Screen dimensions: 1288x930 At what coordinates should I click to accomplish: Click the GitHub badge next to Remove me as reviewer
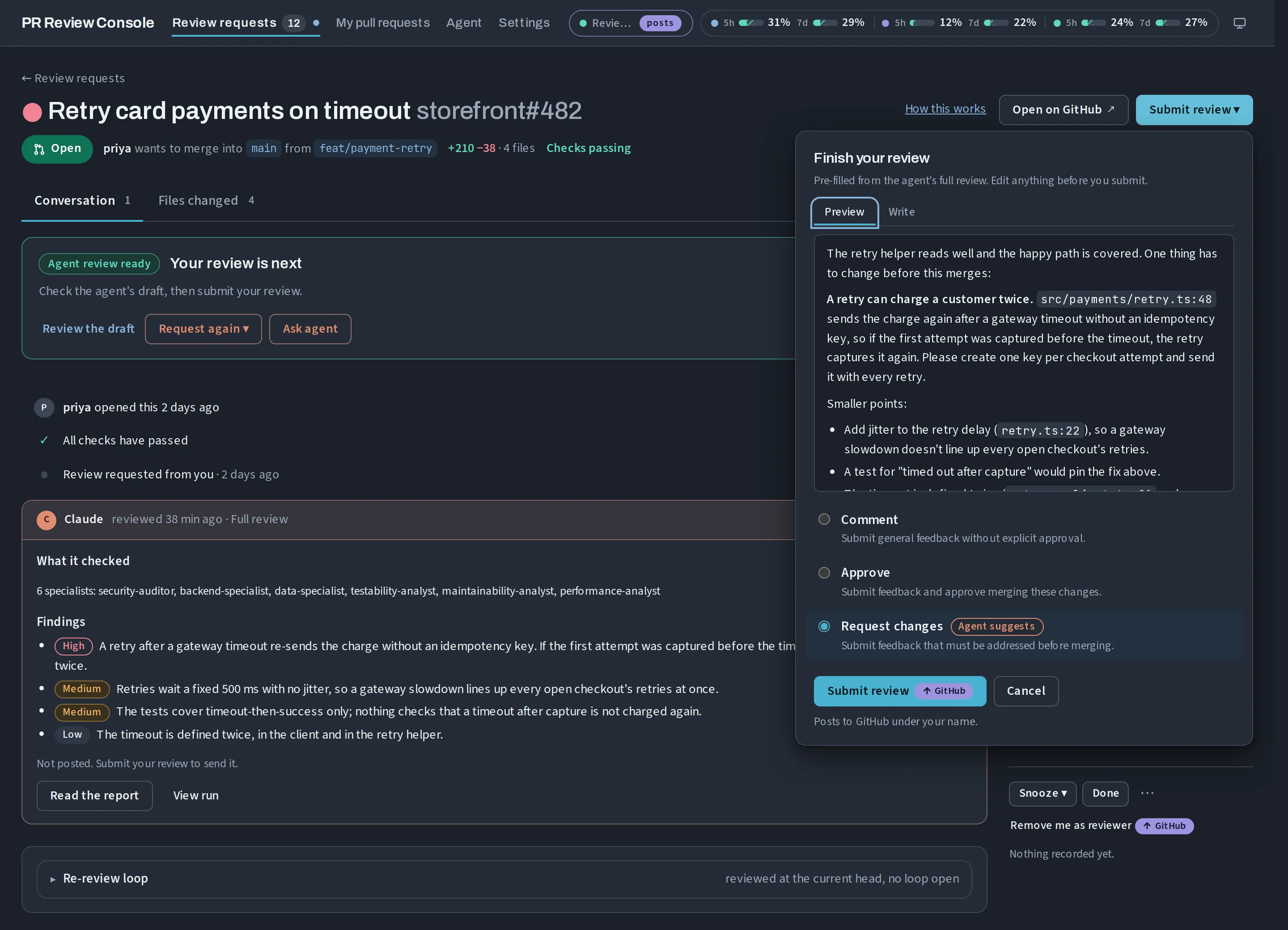(1164, 826)
